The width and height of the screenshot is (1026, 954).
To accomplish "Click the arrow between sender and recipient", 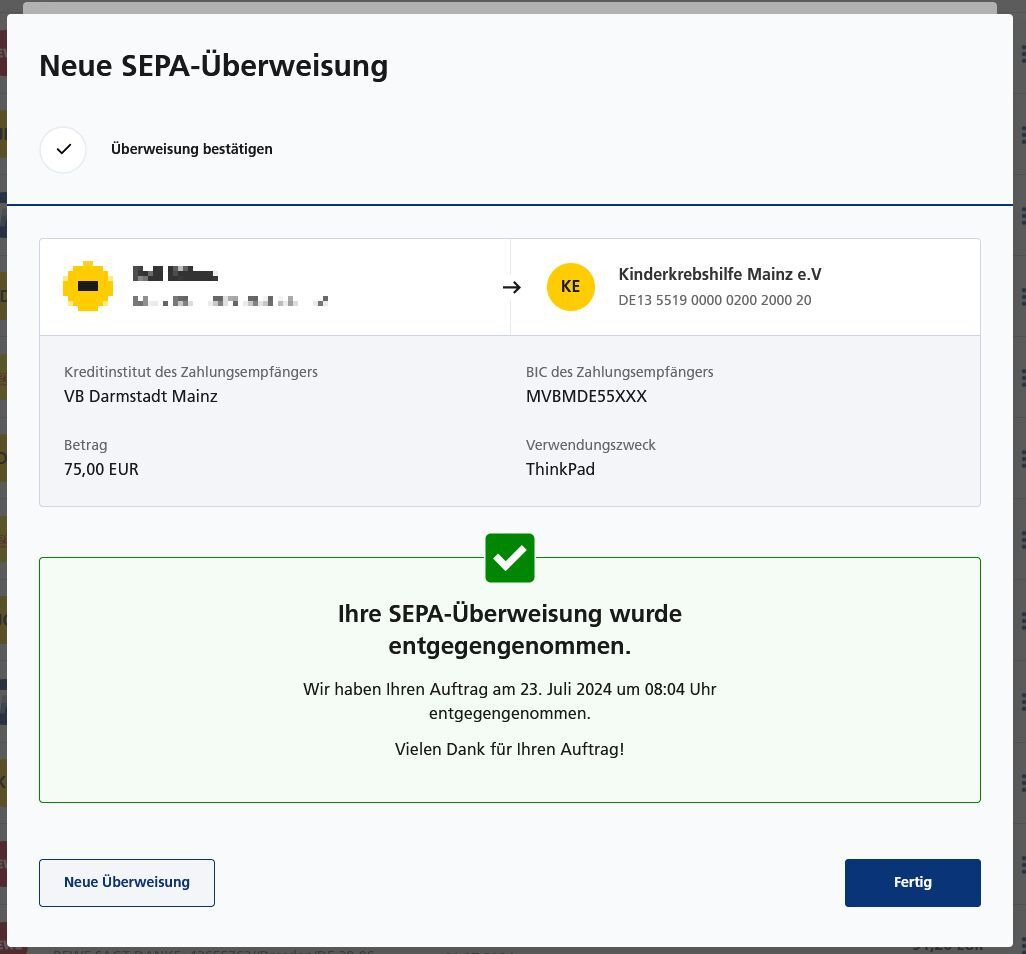I will point(511,287).
